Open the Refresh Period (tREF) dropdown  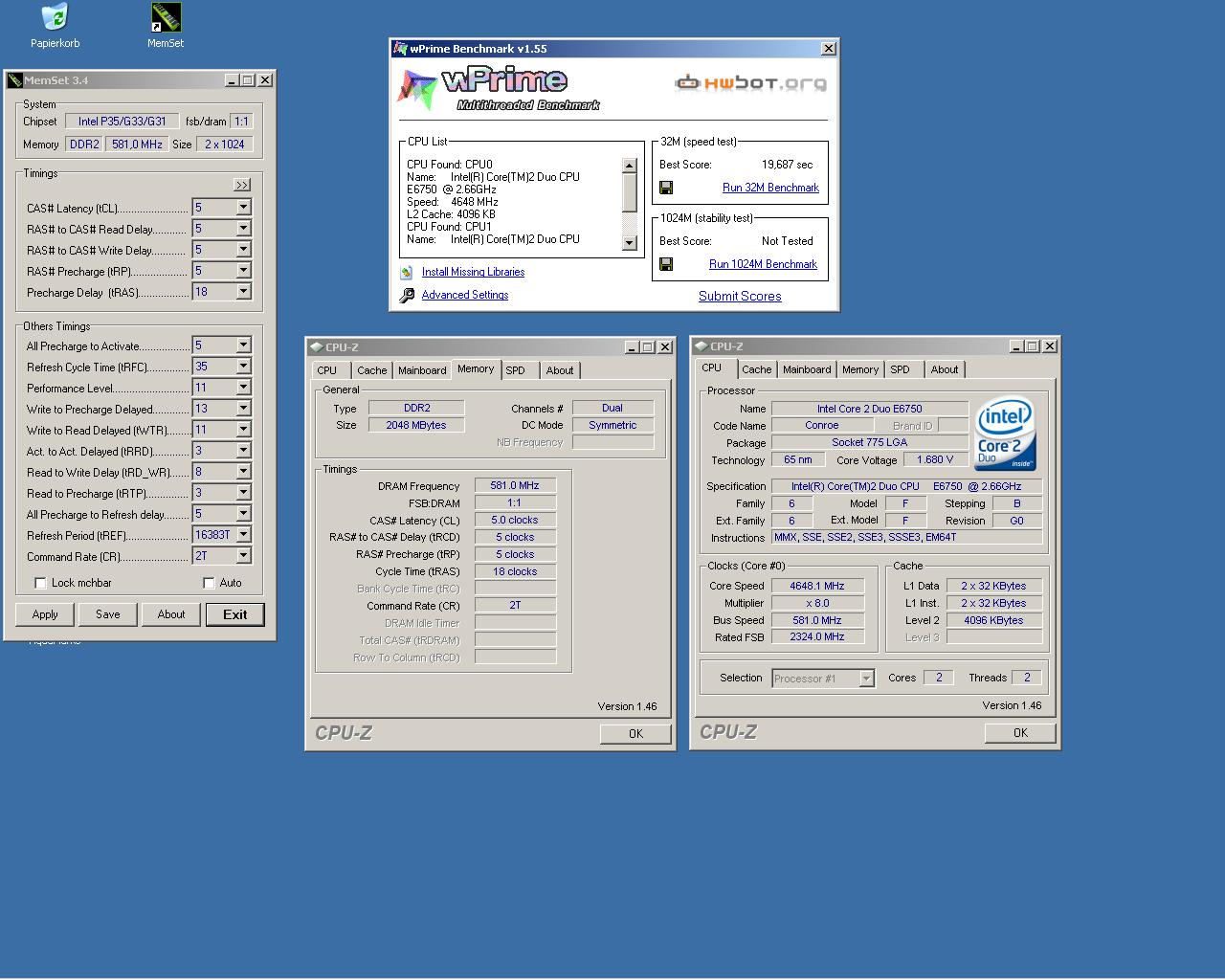(x=243, y=535)
